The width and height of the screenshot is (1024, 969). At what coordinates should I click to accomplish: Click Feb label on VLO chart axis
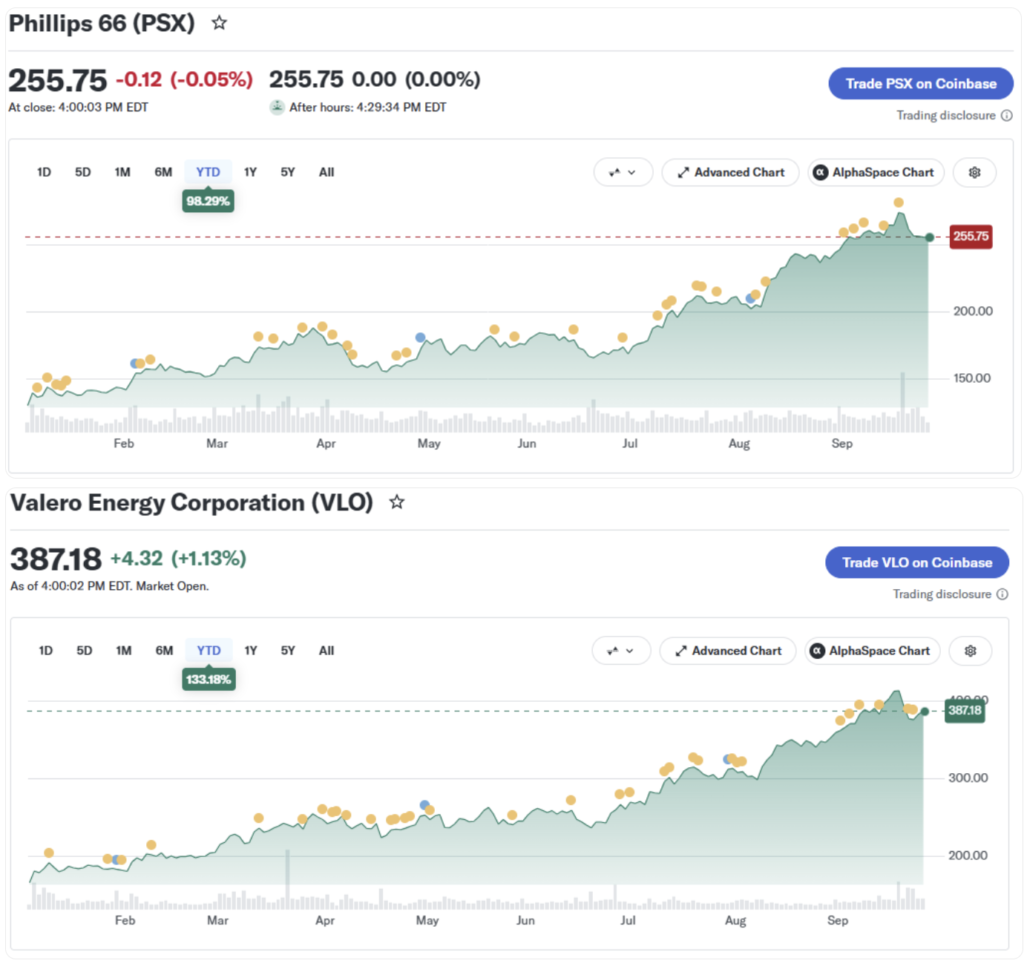(125, 920)
